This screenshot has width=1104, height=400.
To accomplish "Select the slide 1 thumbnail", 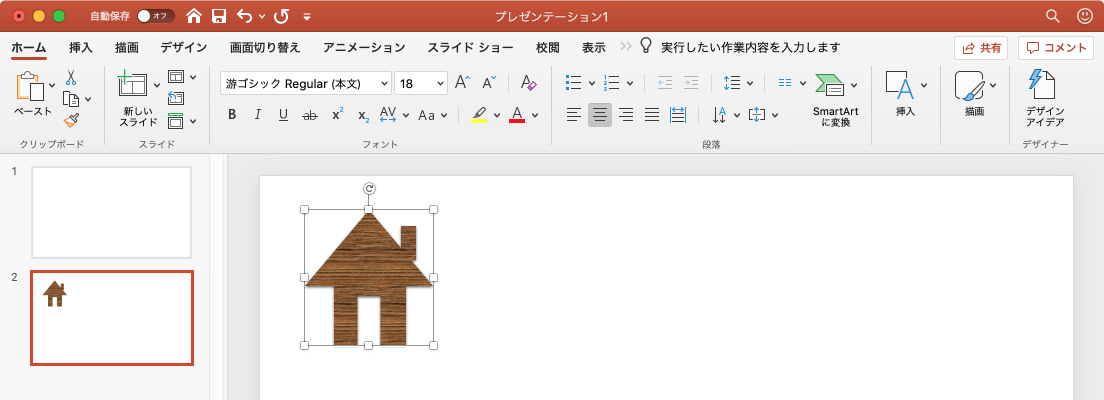I will 111,212.
